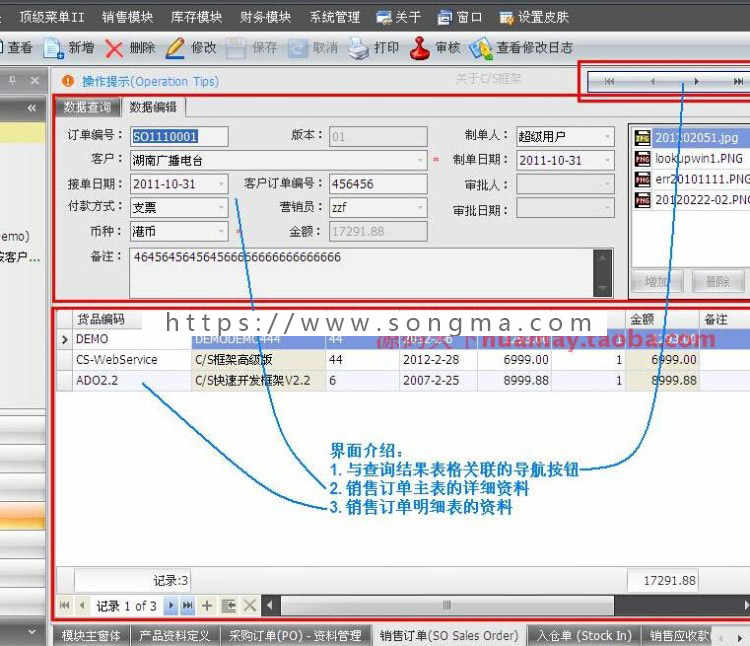Open the 销售模块 menu

point(127,17)
